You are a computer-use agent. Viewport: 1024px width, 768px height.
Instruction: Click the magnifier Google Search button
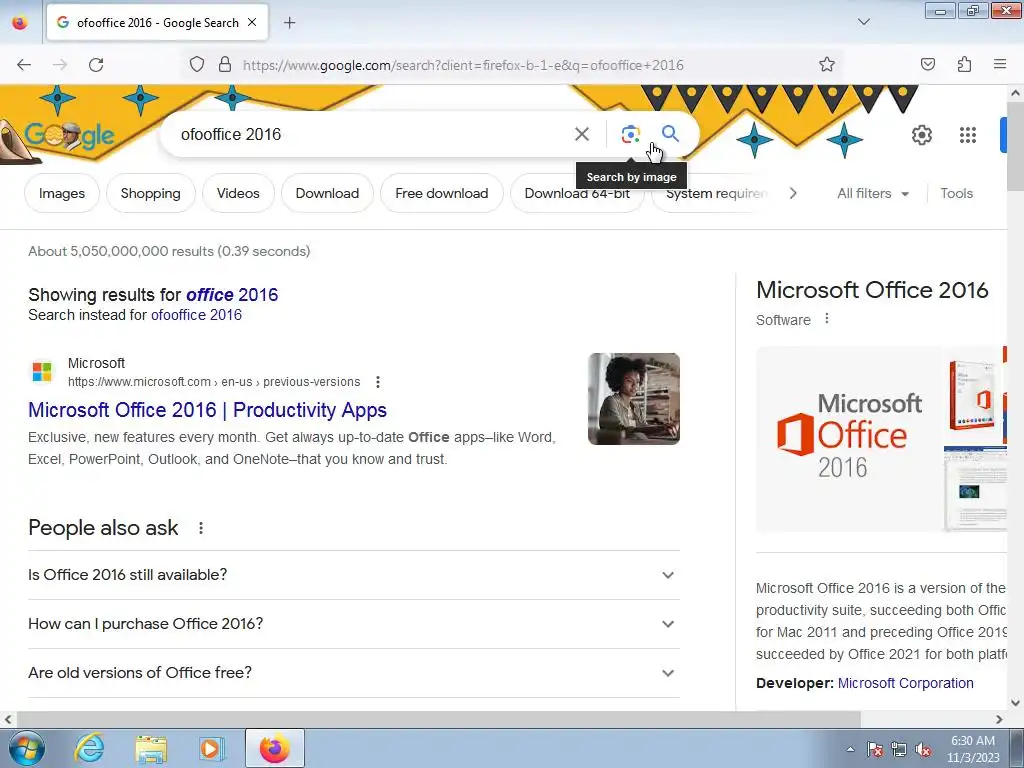click(x=671, y=134)
